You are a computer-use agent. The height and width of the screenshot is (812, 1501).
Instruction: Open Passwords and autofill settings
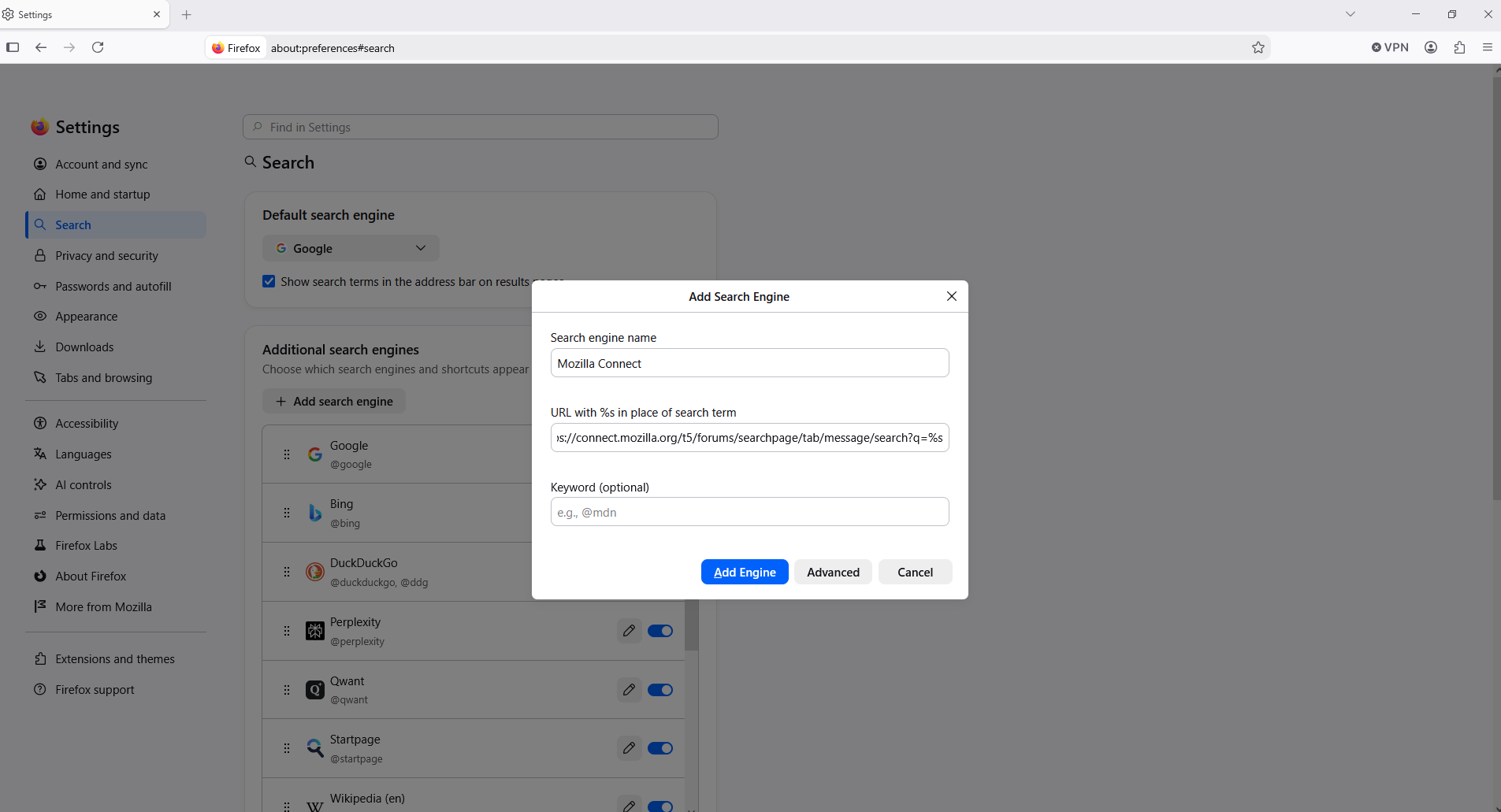(x=117, y=286)
